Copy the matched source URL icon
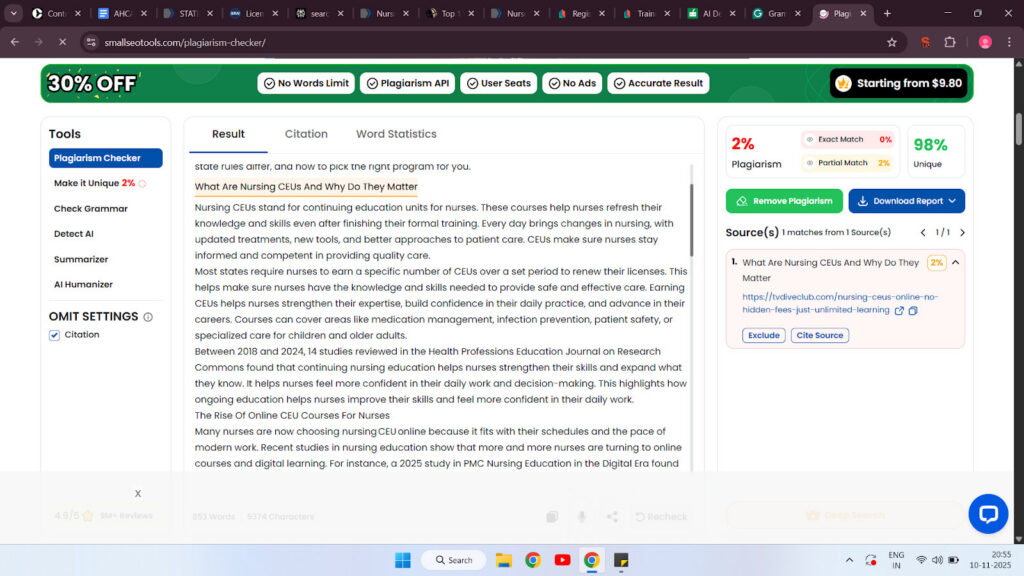Viewport: 1024px width, 576px height. (913, 311)
